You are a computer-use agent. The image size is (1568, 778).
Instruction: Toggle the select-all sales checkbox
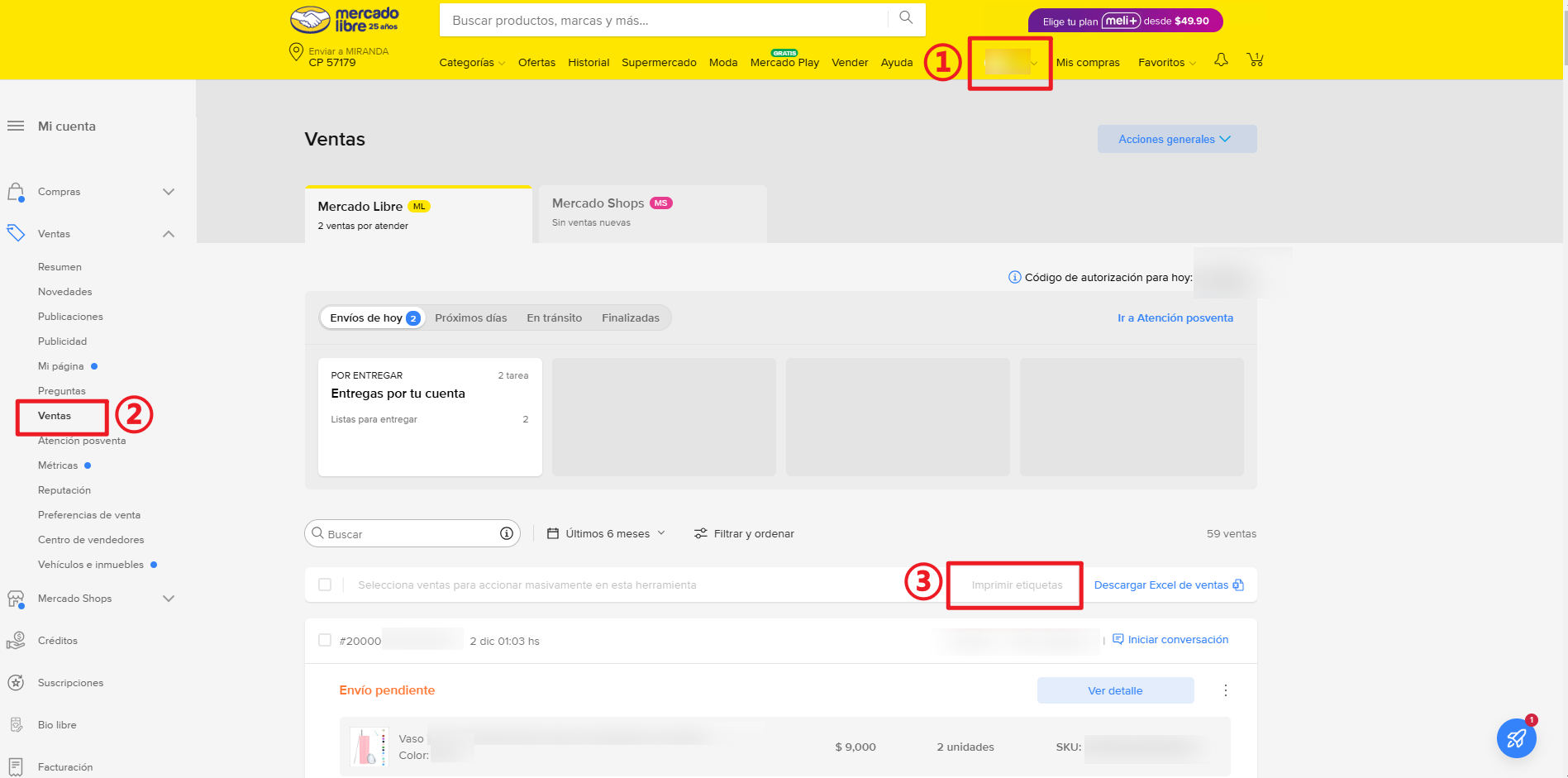pos(325,585)
